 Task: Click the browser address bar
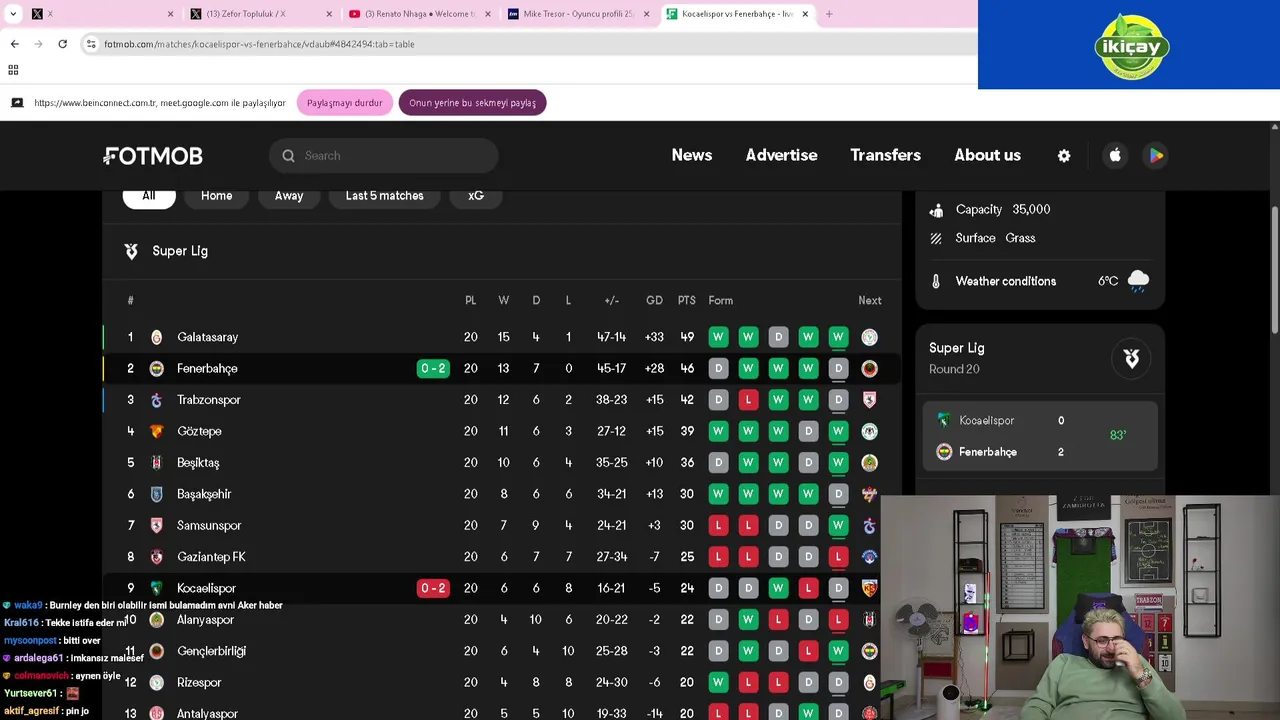coord(530,44)
